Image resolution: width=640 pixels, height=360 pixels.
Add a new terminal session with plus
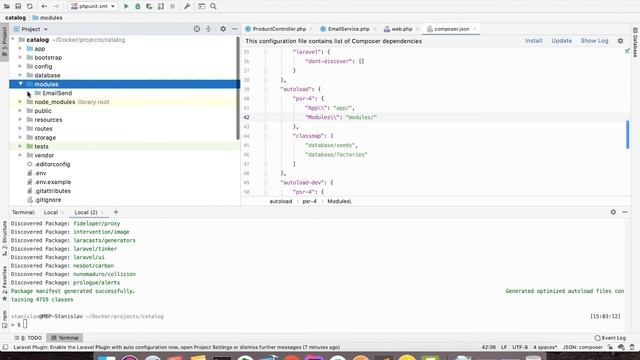click(116, 212)
